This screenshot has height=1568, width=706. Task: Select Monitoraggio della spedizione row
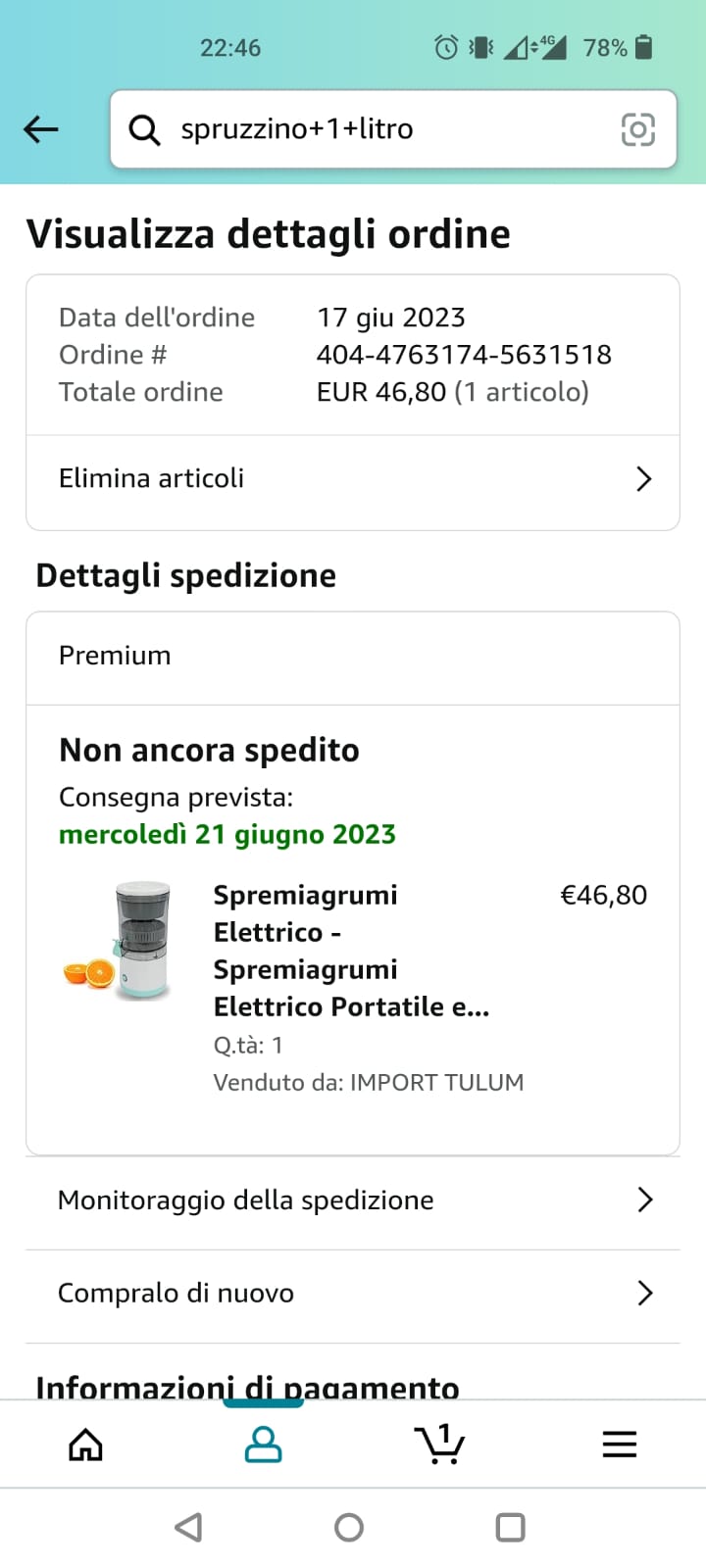246,1200
